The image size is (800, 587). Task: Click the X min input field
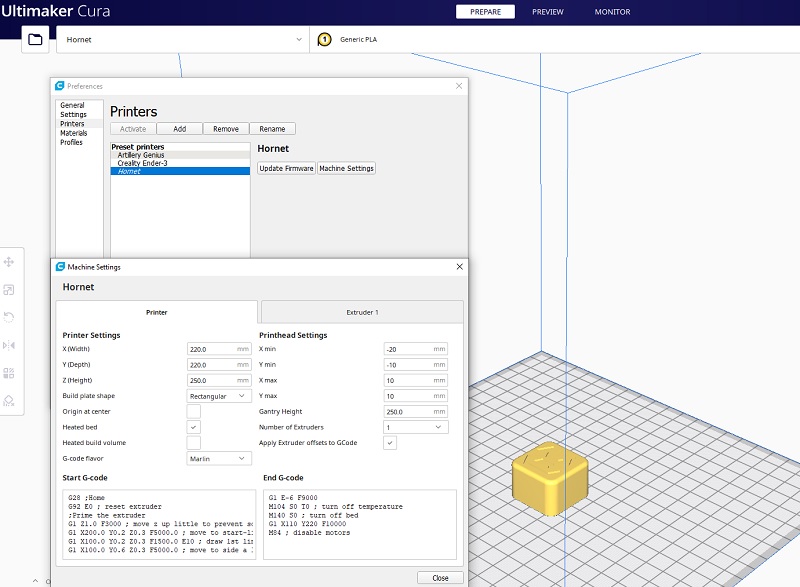pos(415,349)
